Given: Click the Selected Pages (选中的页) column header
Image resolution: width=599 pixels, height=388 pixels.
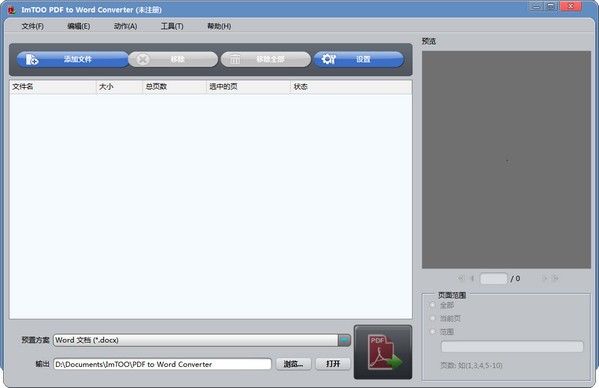Looking at the screenshot, I should pos(248,87).
